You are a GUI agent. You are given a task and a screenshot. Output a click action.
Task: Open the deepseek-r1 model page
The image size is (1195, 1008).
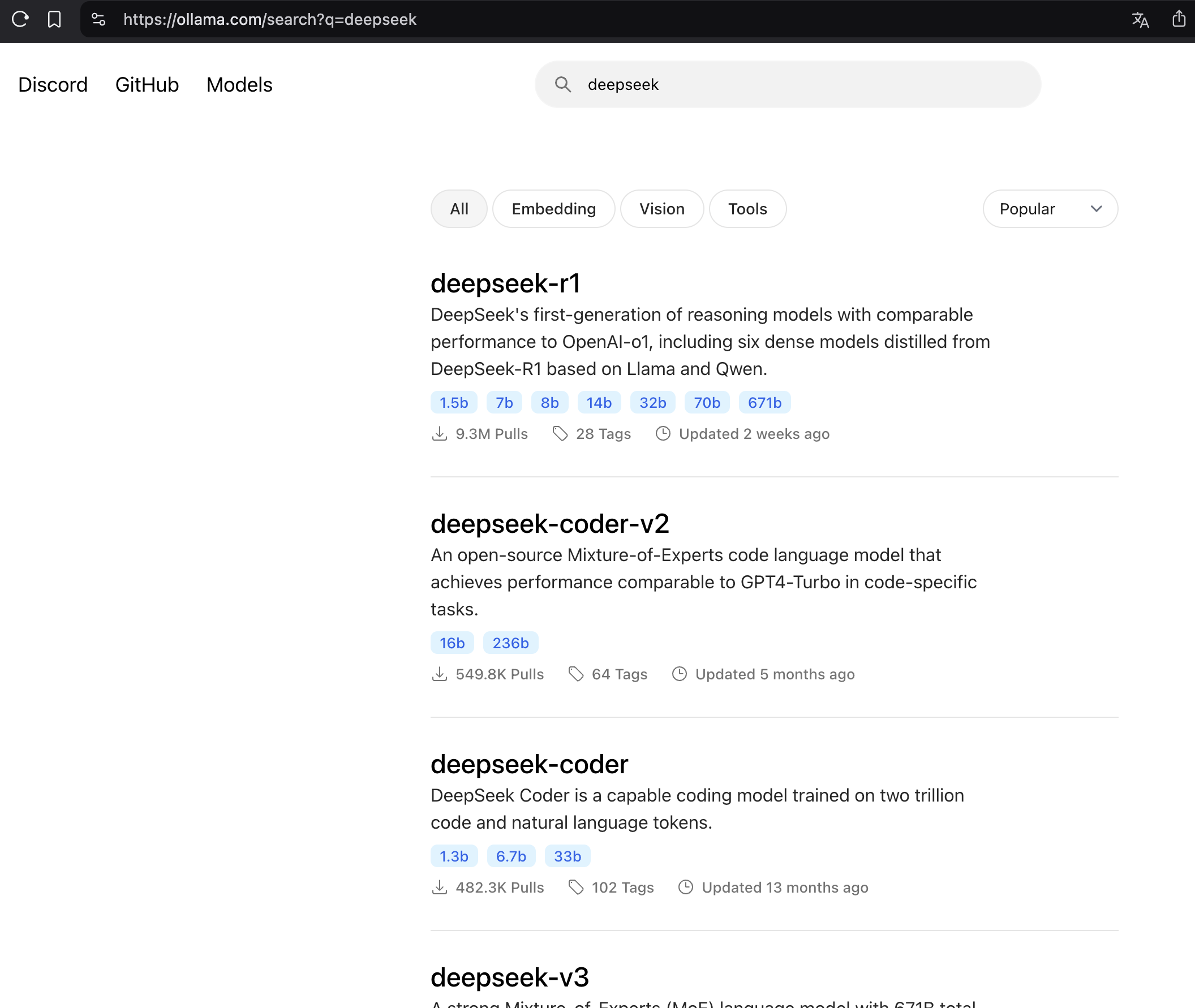[505, 282]
